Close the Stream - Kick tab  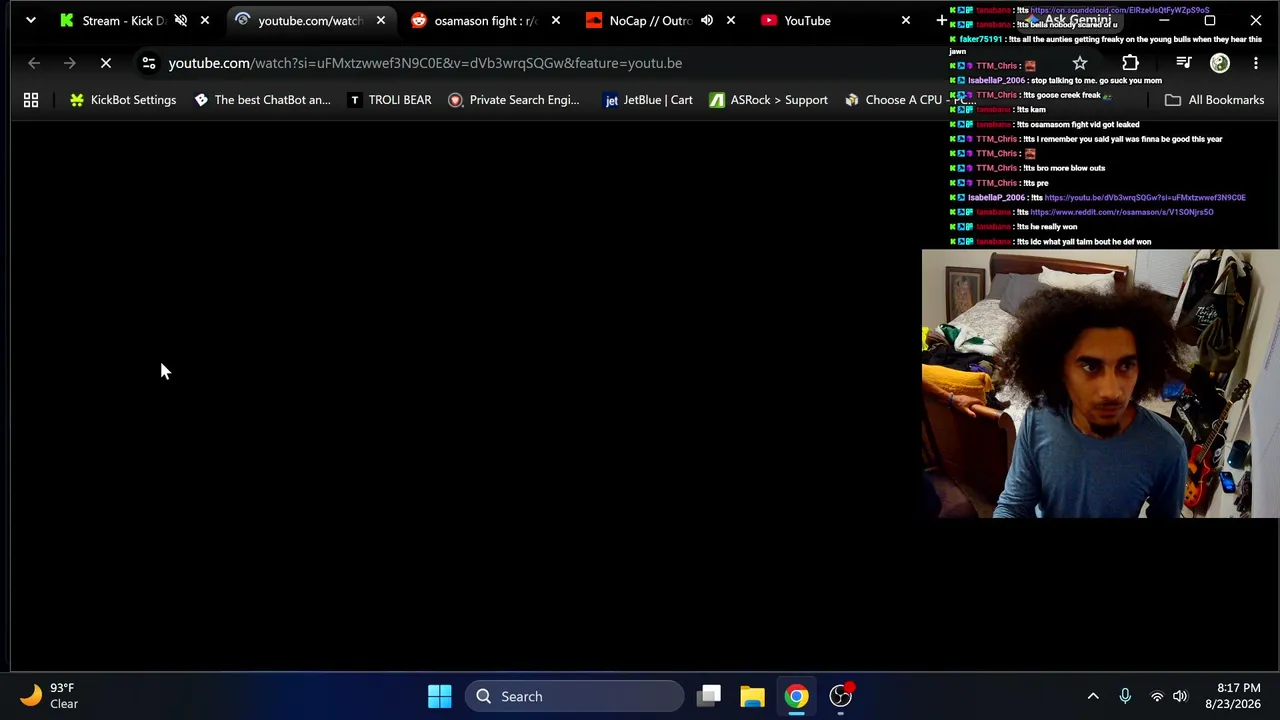pyautogui.click(x=205, y=20)
